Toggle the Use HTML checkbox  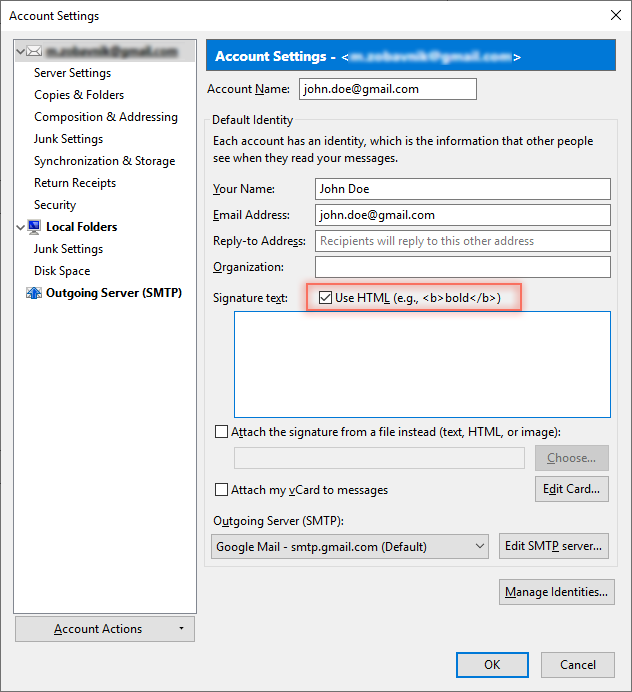point(325,298)
